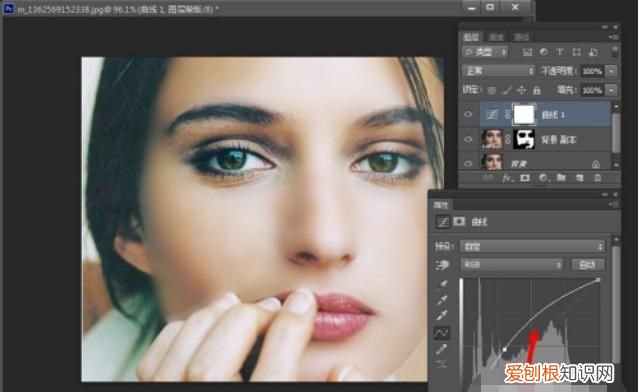Hide the Curves 1 layer eye
The image size is (639, 392).
pyautogui.click(x=469, y=115)
